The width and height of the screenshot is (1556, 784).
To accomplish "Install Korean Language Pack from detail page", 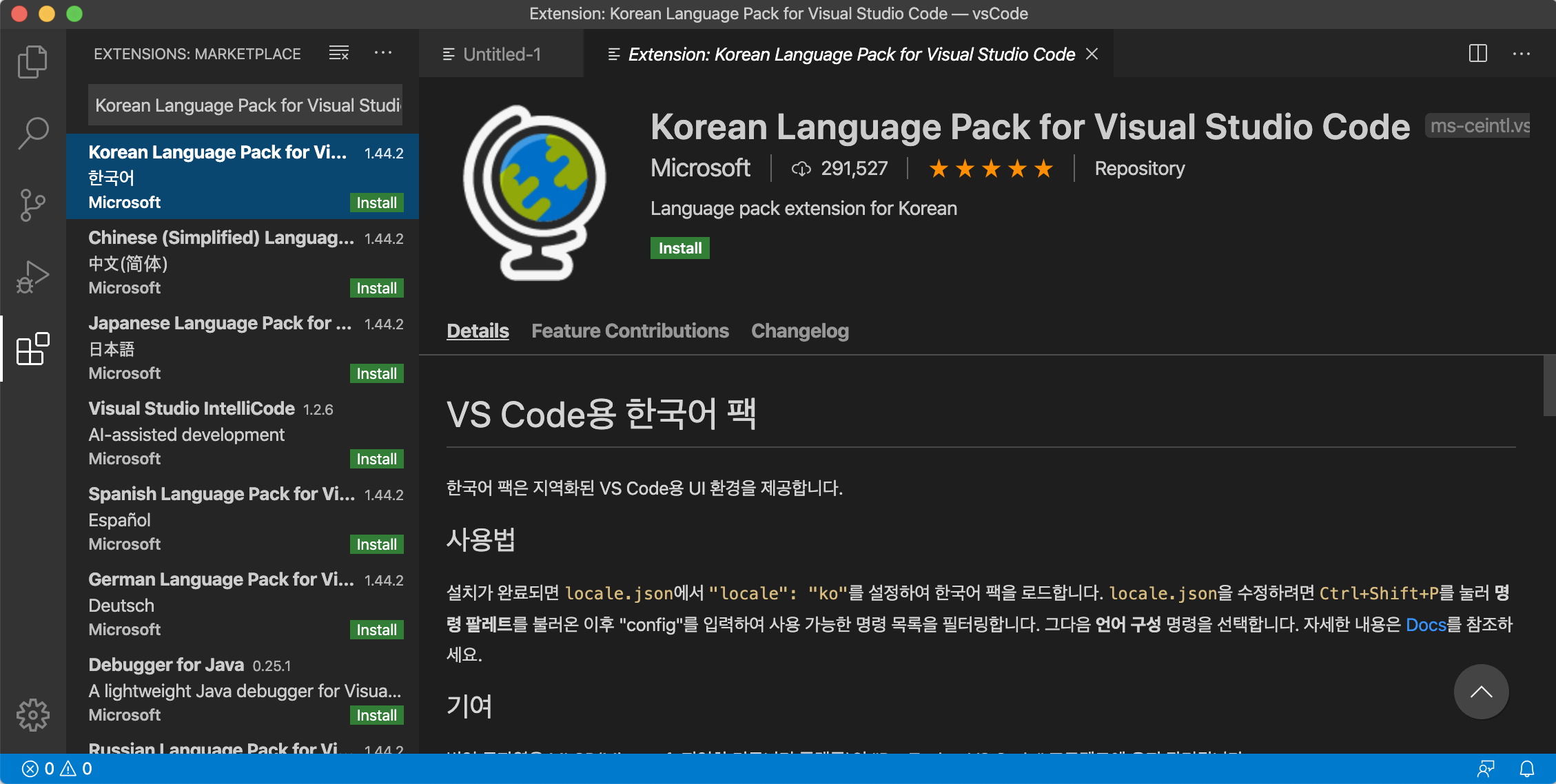I will tap(679, 248).
